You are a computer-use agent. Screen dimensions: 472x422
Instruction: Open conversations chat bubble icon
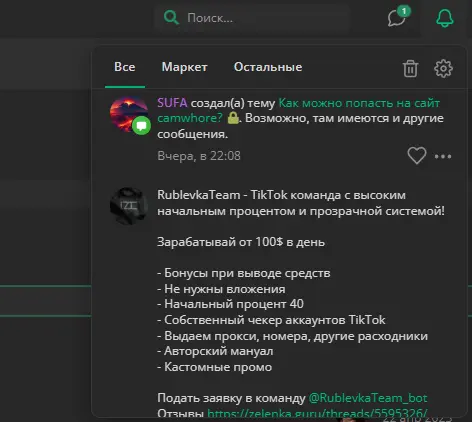[398, 17]
